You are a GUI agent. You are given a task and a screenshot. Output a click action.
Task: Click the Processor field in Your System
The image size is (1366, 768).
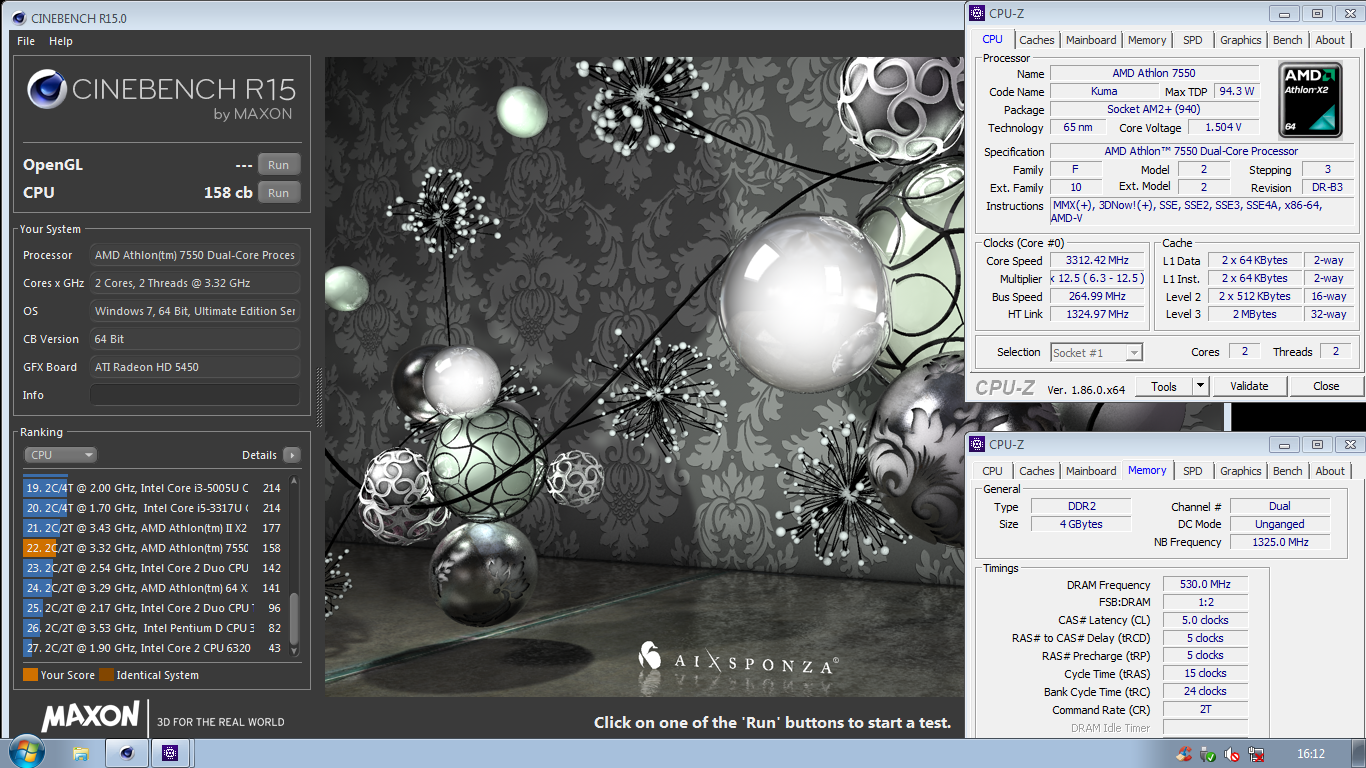click(x=195, y=255)
